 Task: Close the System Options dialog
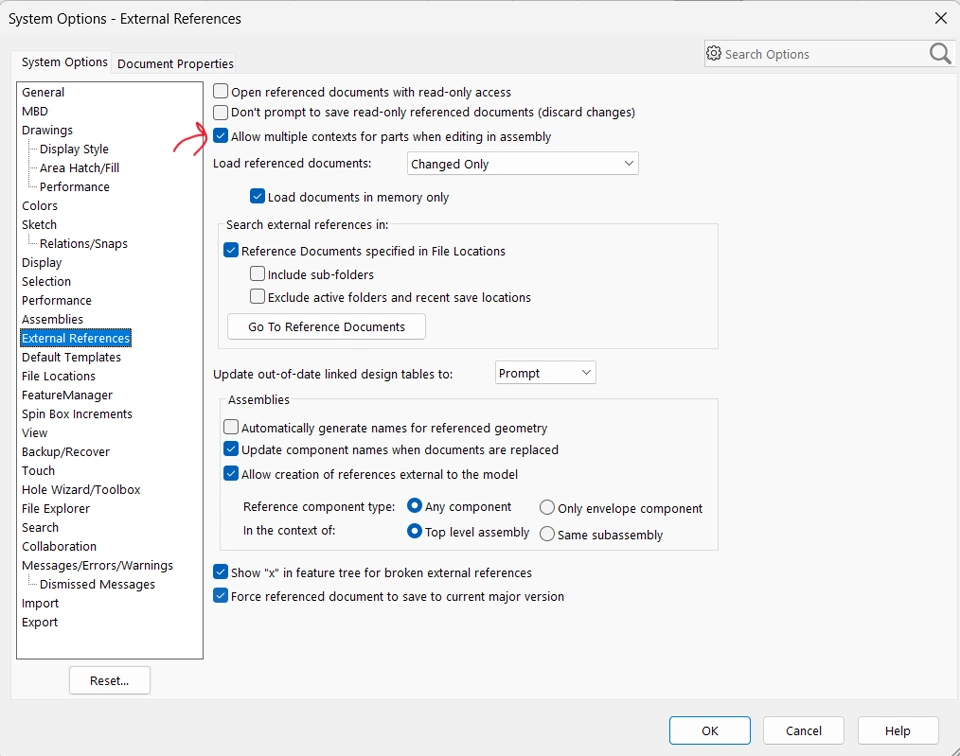pos(941,18)
